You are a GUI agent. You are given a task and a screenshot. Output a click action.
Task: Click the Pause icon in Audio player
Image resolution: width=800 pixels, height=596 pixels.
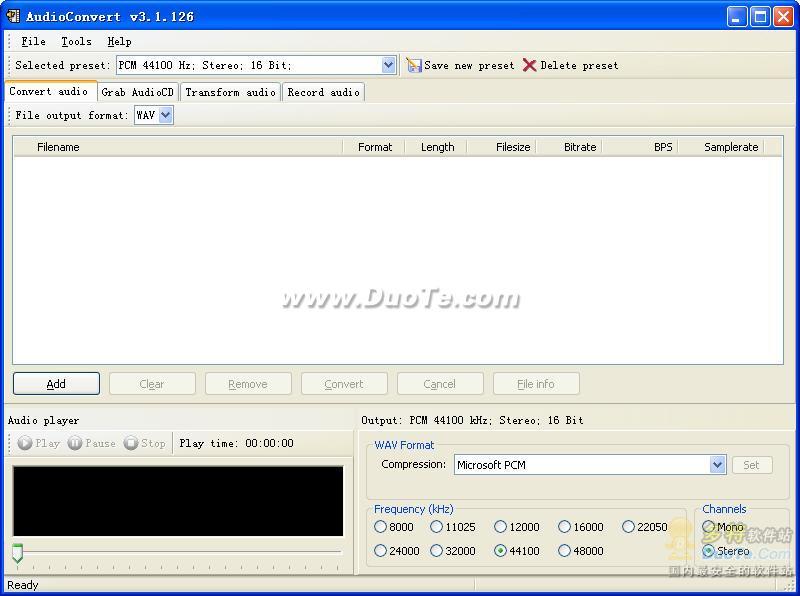pyautogui.click(x=74, y=443)
